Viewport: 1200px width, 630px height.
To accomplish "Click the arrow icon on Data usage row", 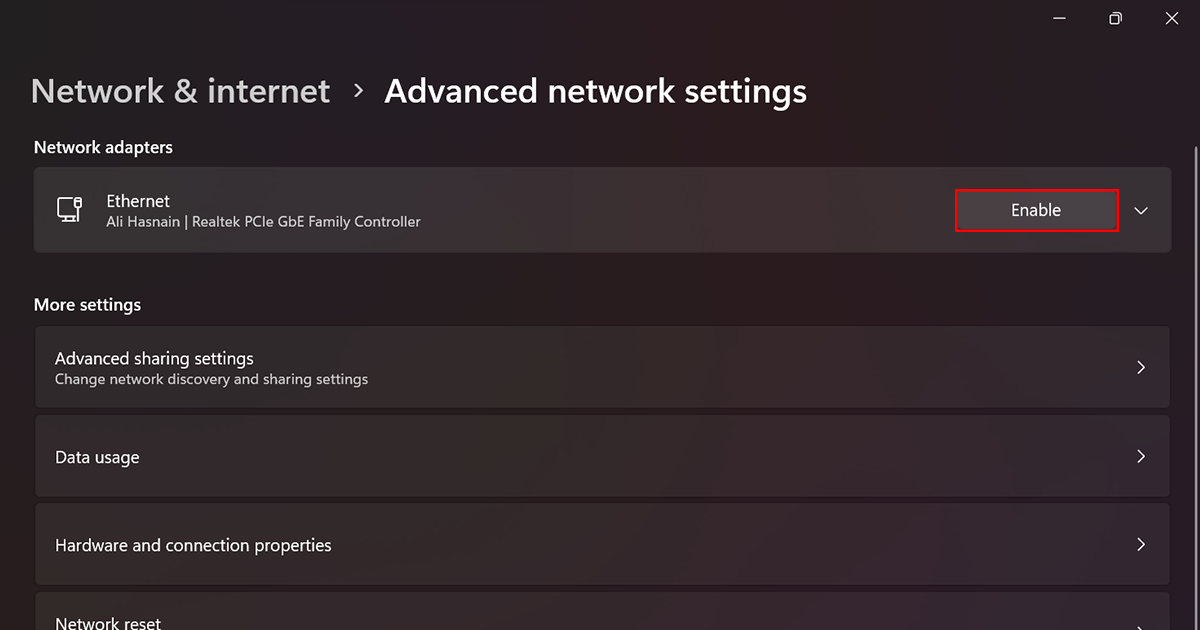I will [x=1141, y=456].
